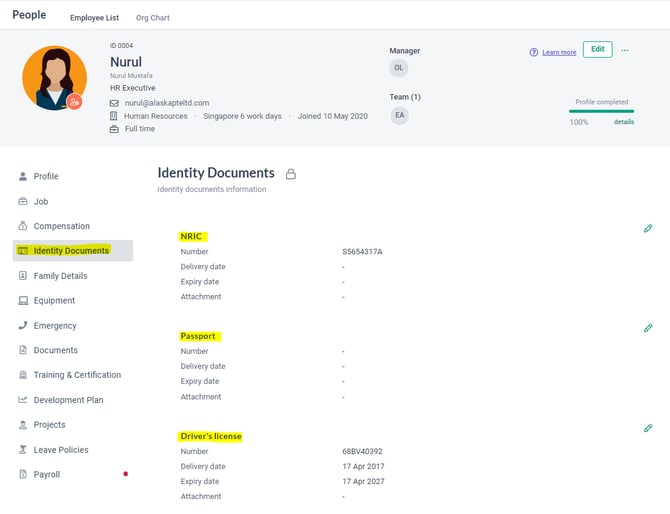
Task: Go to Family Details section
Action: pyautogui.click(x=60, y=276)
